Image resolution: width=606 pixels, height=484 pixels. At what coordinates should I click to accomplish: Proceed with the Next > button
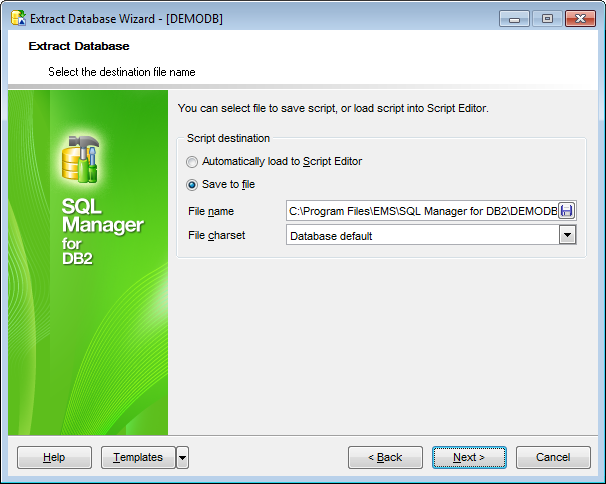(x=469, y=458)
